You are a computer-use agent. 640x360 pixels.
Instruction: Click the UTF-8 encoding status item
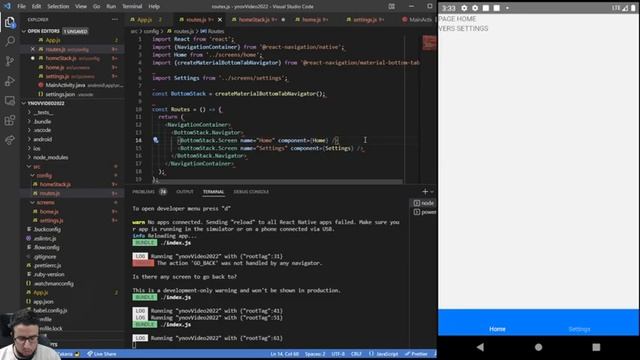[x=338, y=354]
